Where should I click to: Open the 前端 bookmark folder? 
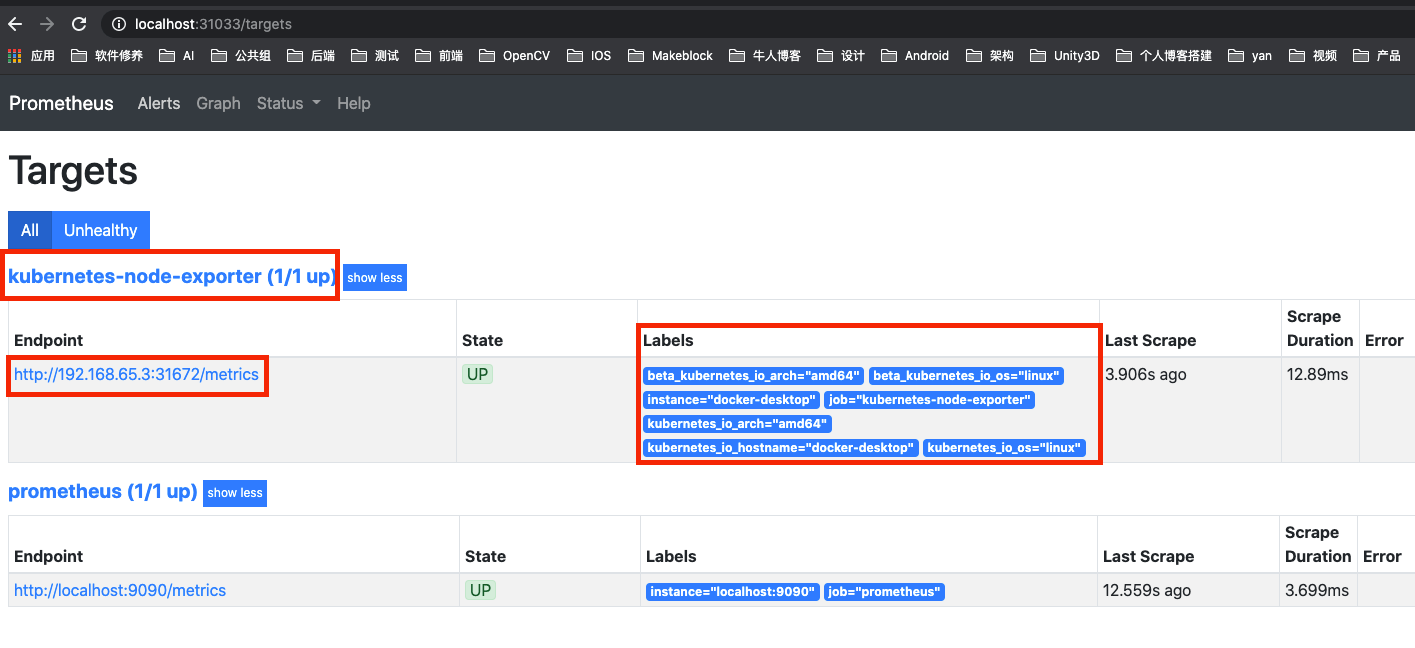(x=438, y=56)
